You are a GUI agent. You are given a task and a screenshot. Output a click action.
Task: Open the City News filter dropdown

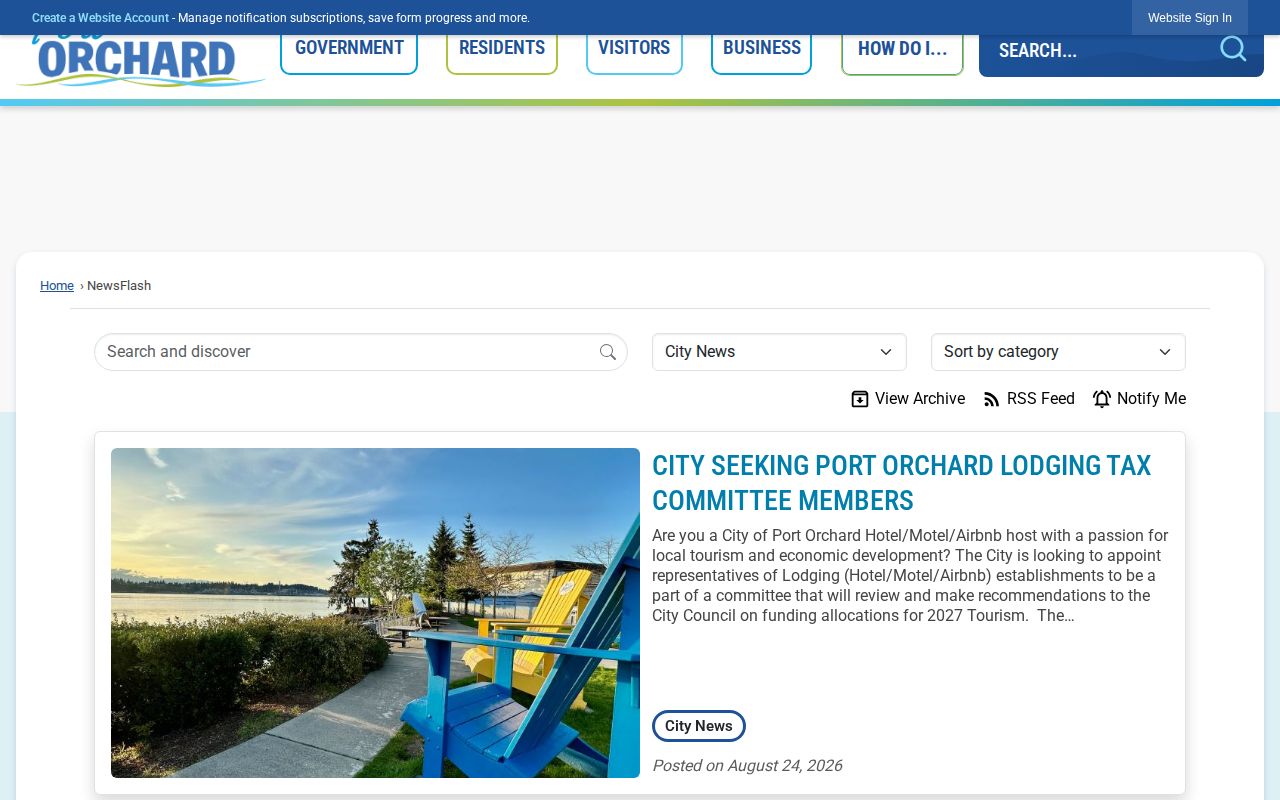click(779, 352)
